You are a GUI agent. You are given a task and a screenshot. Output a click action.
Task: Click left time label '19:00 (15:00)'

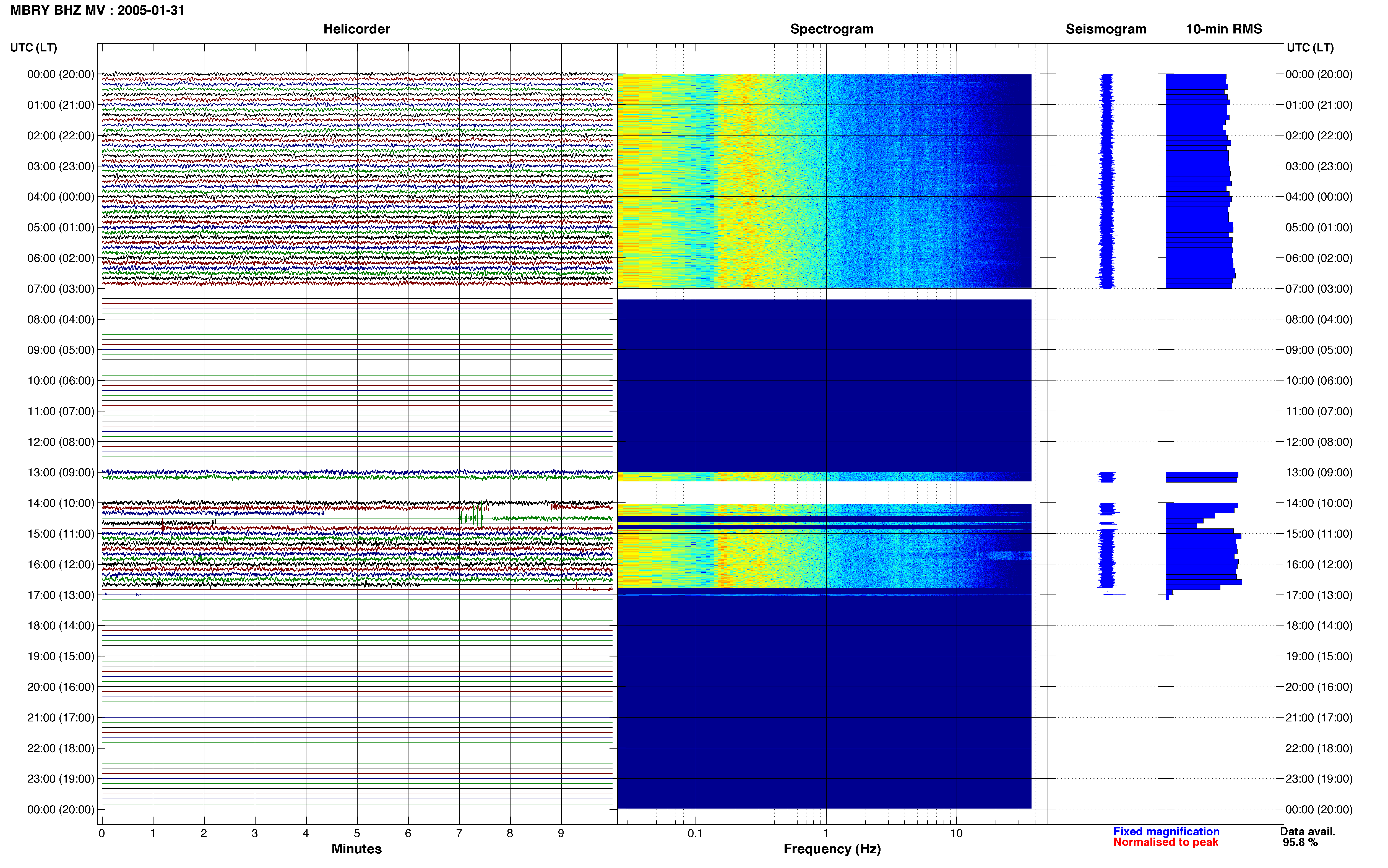point(61,656)
